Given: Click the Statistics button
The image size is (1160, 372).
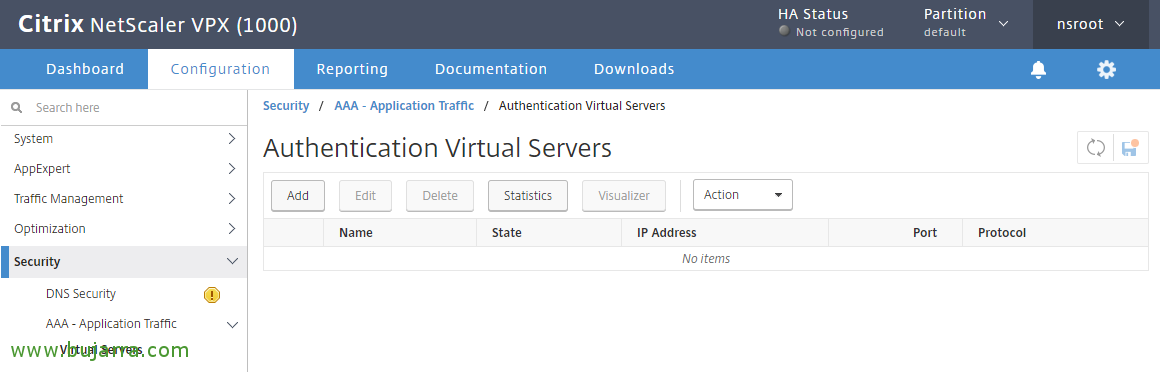Looking at the screenshot, I should pos(528,196).
